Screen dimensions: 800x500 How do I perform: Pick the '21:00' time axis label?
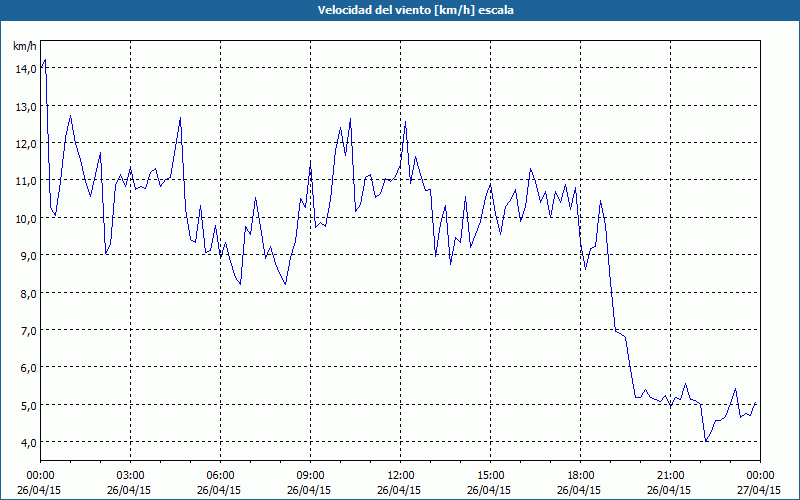(x=670, y=476)
